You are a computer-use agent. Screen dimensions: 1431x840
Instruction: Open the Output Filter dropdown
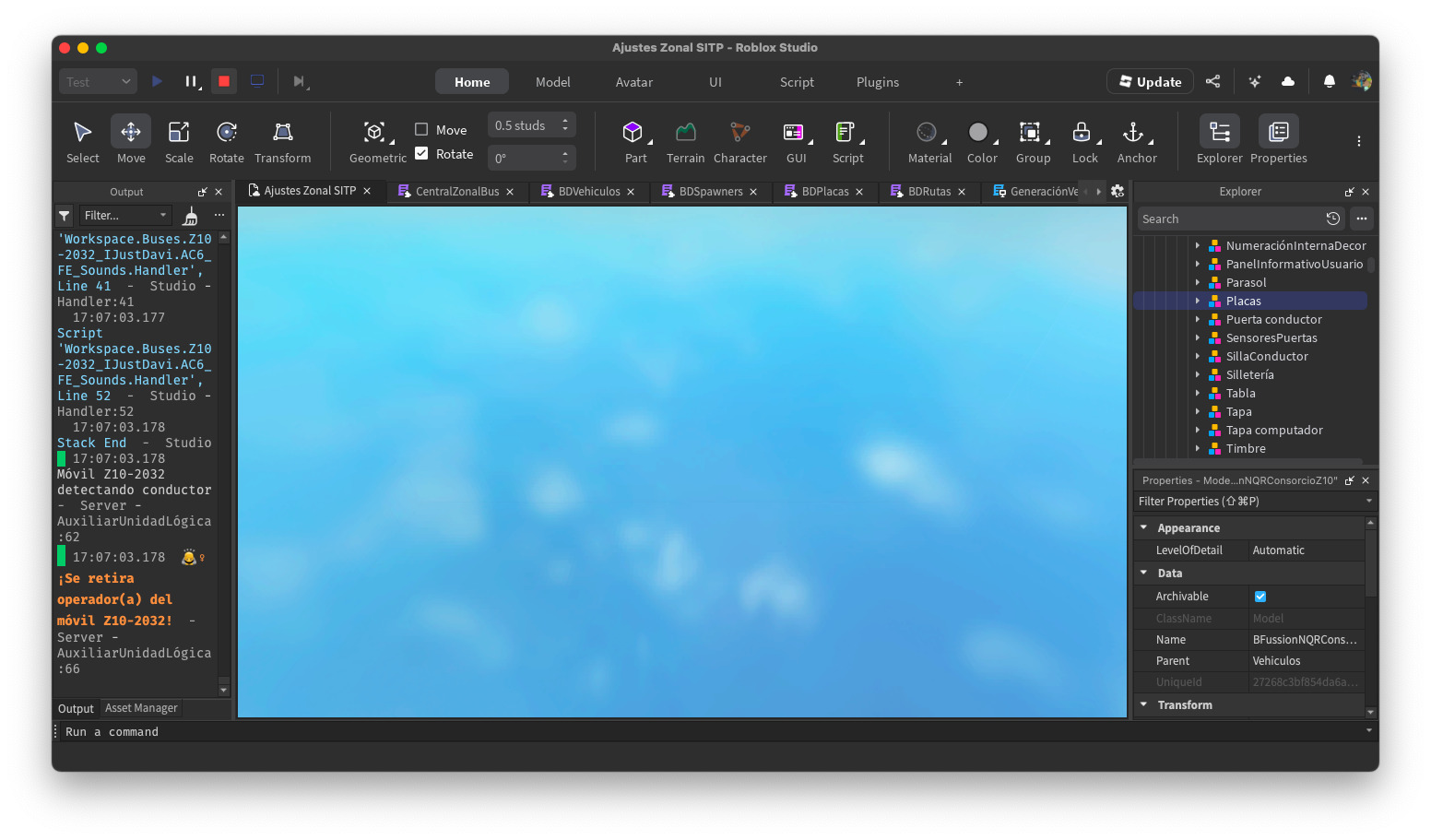coord(125,215)
